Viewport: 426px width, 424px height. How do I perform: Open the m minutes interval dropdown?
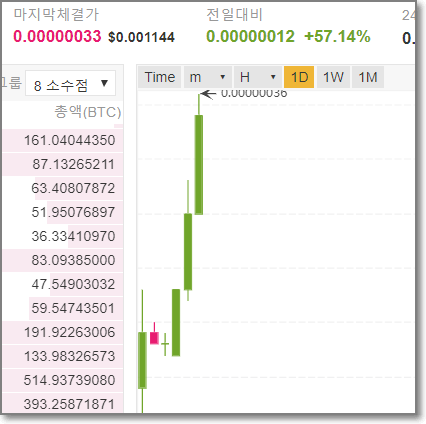pos(208,77)
